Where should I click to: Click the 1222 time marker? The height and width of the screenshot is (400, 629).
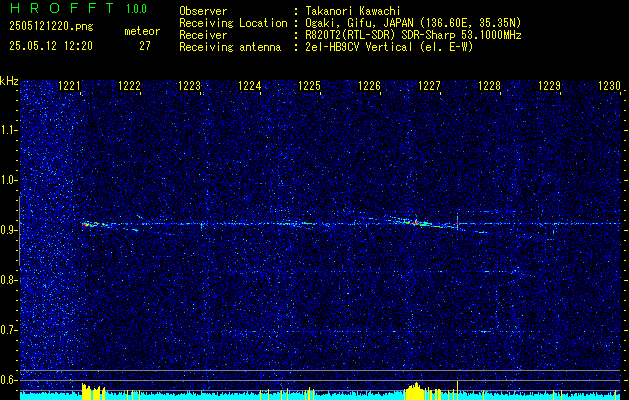(x=130, y=86)
